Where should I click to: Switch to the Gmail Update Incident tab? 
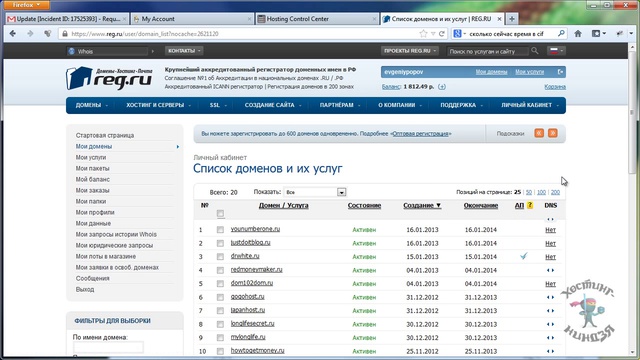[x=67, y=19]
